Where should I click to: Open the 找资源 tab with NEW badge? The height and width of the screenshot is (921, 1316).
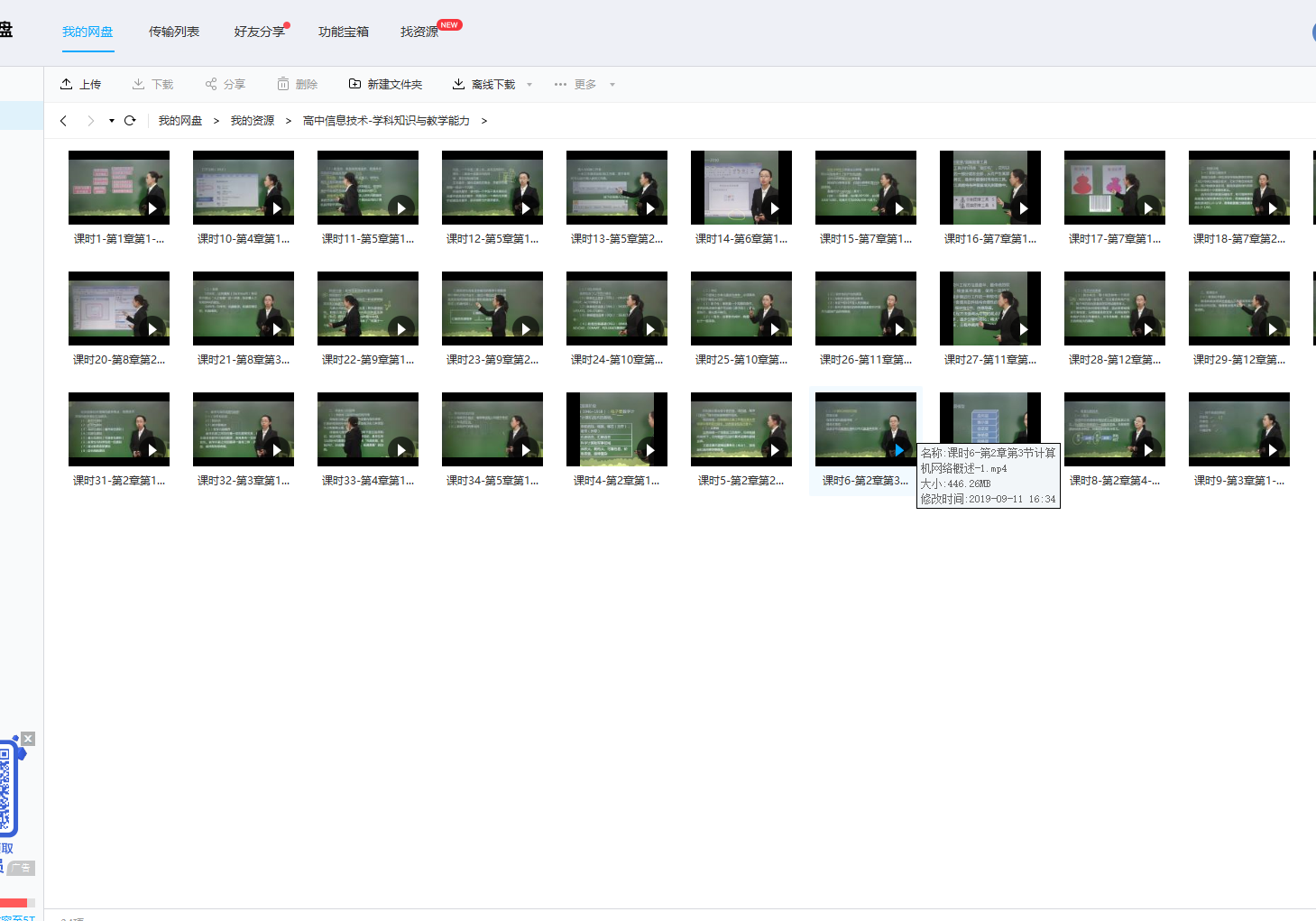[x=419, y=32]
